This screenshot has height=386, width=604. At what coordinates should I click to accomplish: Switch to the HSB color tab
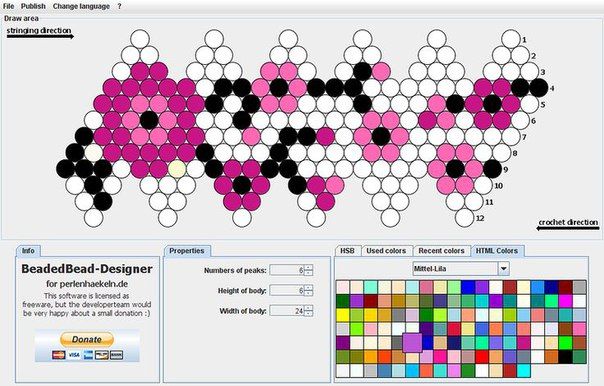[347, 251]
